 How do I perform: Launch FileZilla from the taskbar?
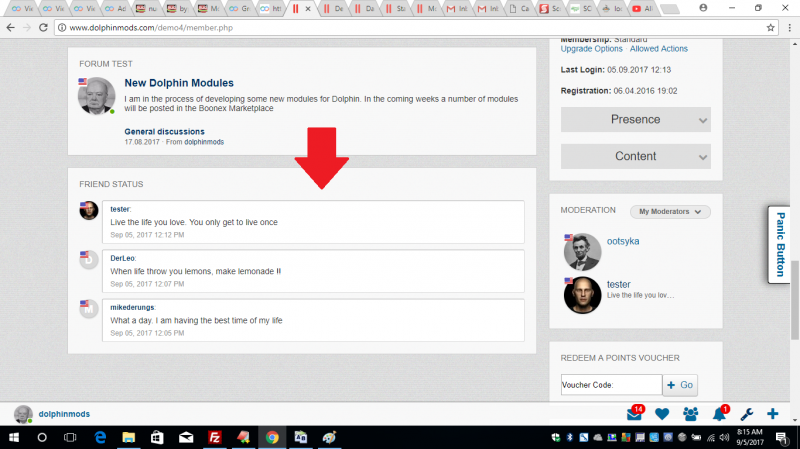[x=215, y=437]
